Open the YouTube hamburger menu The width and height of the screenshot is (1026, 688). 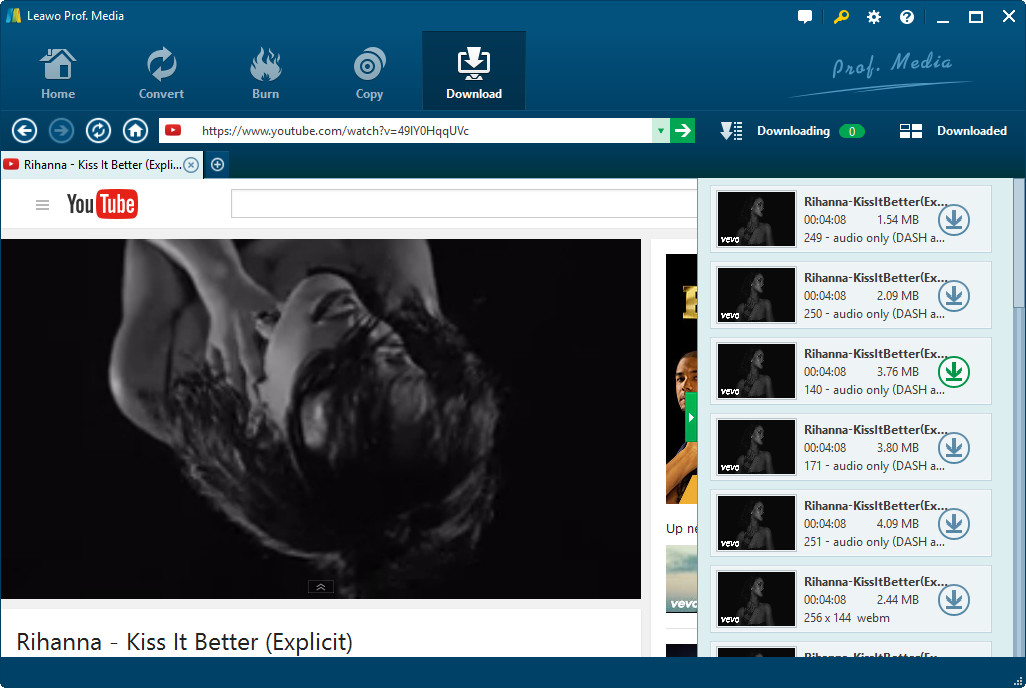[x=42, y=205]
